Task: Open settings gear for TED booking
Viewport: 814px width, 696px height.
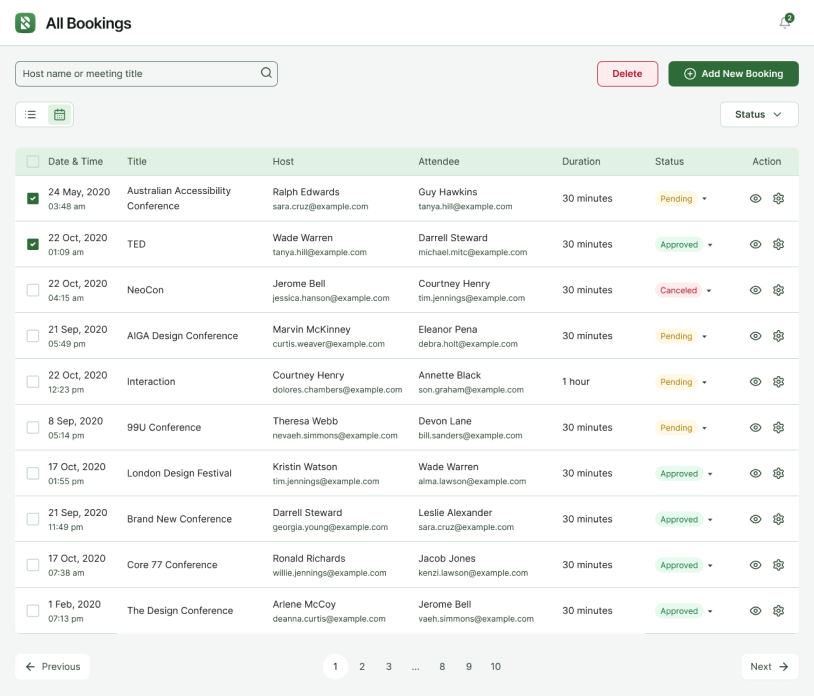Action: point(778,244)
